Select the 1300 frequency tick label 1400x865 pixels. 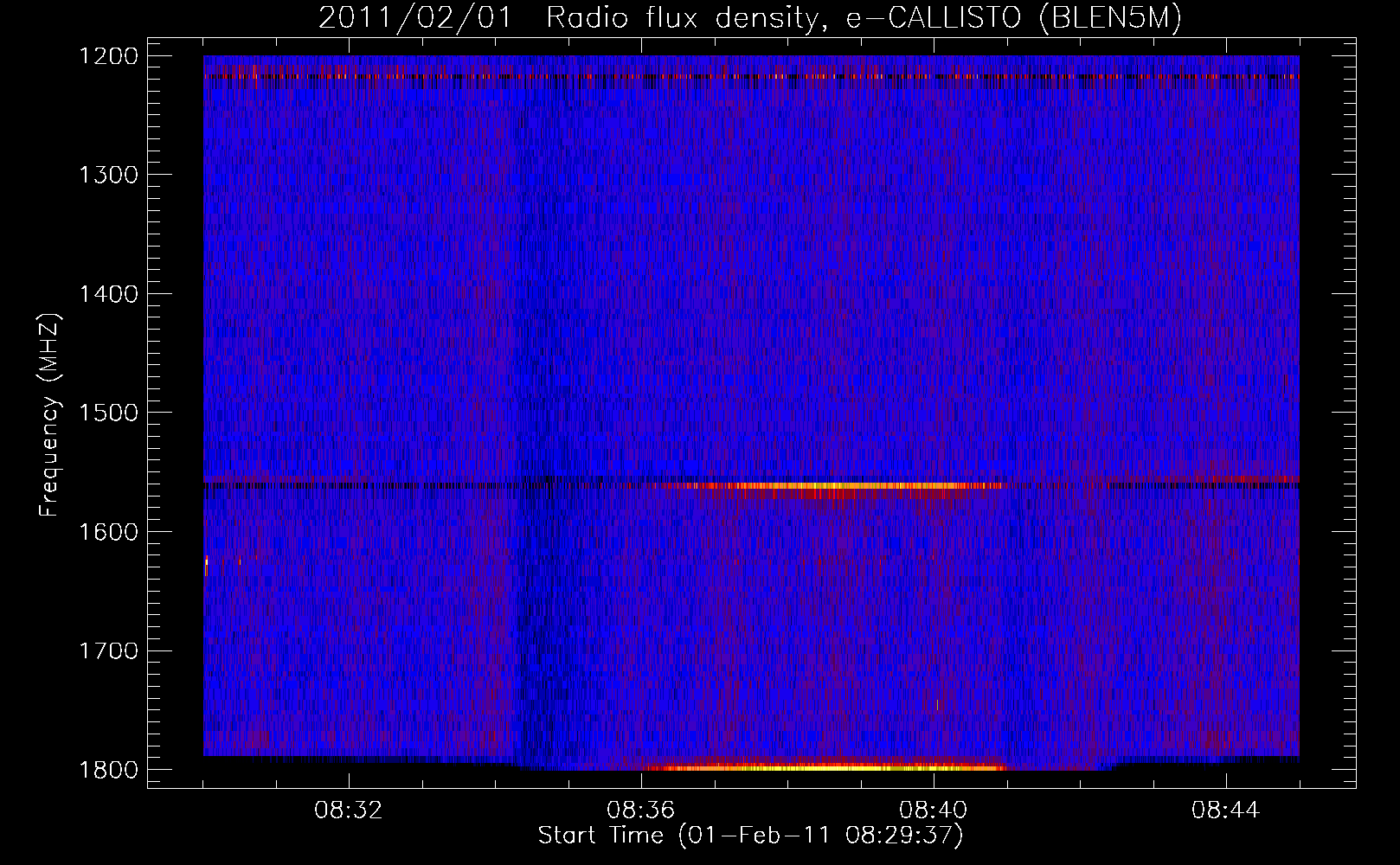[x=108, y=175]
